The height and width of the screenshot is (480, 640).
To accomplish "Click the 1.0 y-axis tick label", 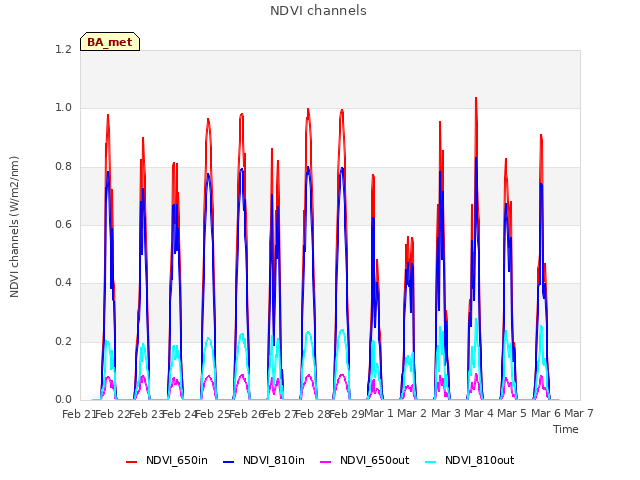I will tap(63, 108).
